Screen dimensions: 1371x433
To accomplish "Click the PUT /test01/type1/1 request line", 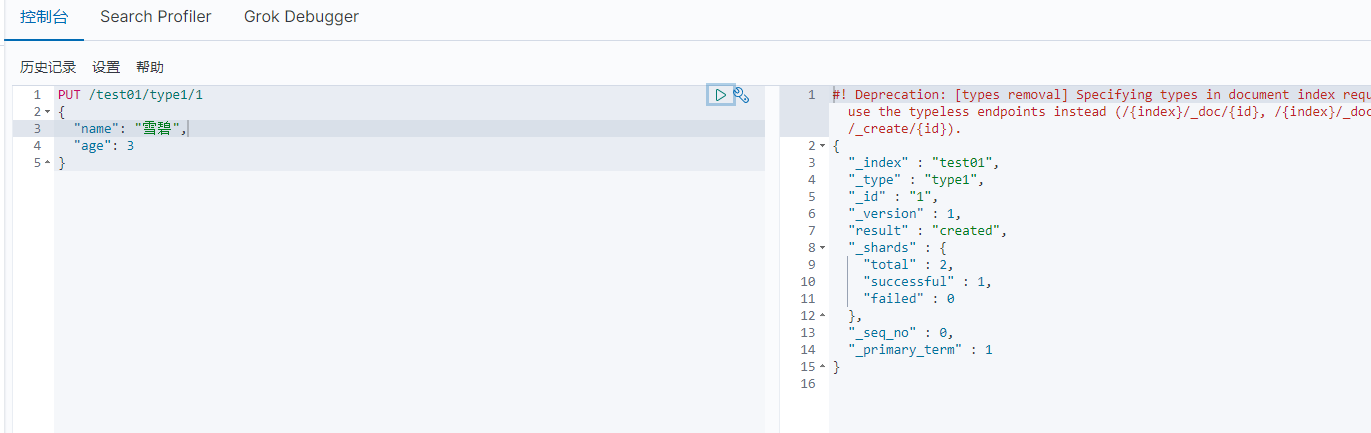I will tap(130, 95).
